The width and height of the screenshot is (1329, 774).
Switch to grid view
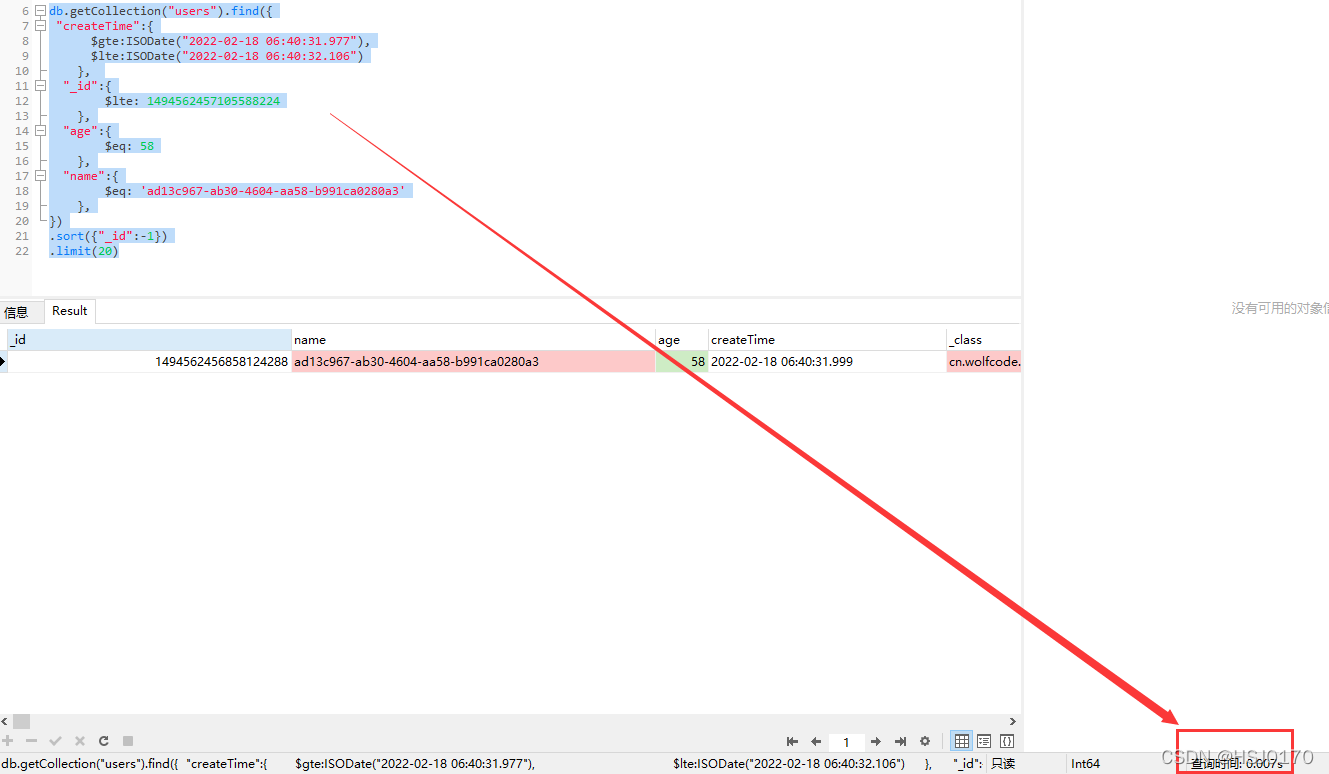(962, 741)
